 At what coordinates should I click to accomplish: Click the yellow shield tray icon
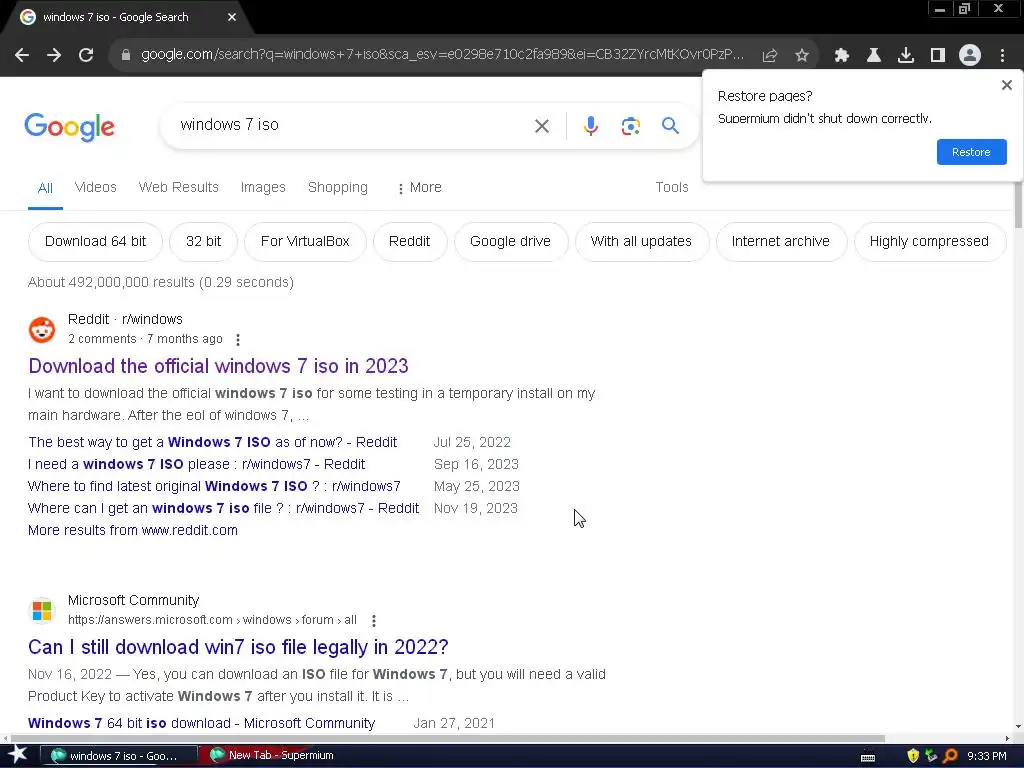coord(913,756)
